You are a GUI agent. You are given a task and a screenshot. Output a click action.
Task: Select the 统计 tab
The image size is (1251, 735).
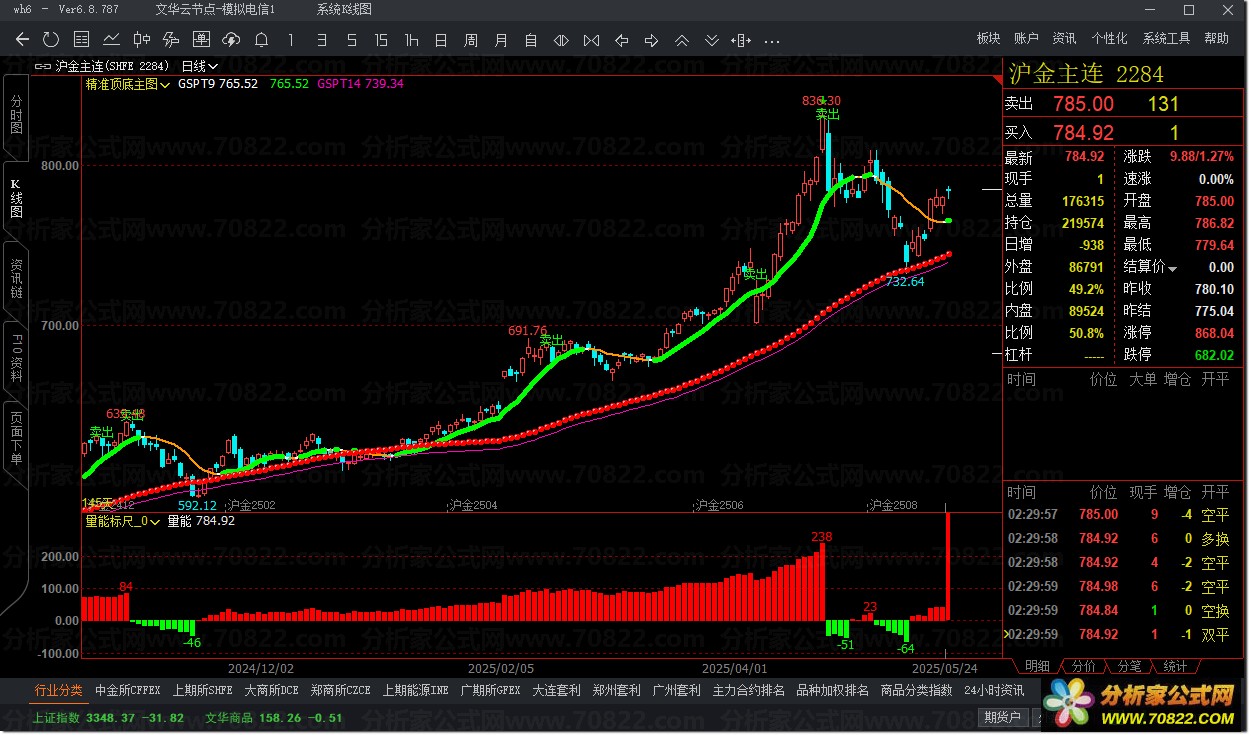tap(1175, 666)
